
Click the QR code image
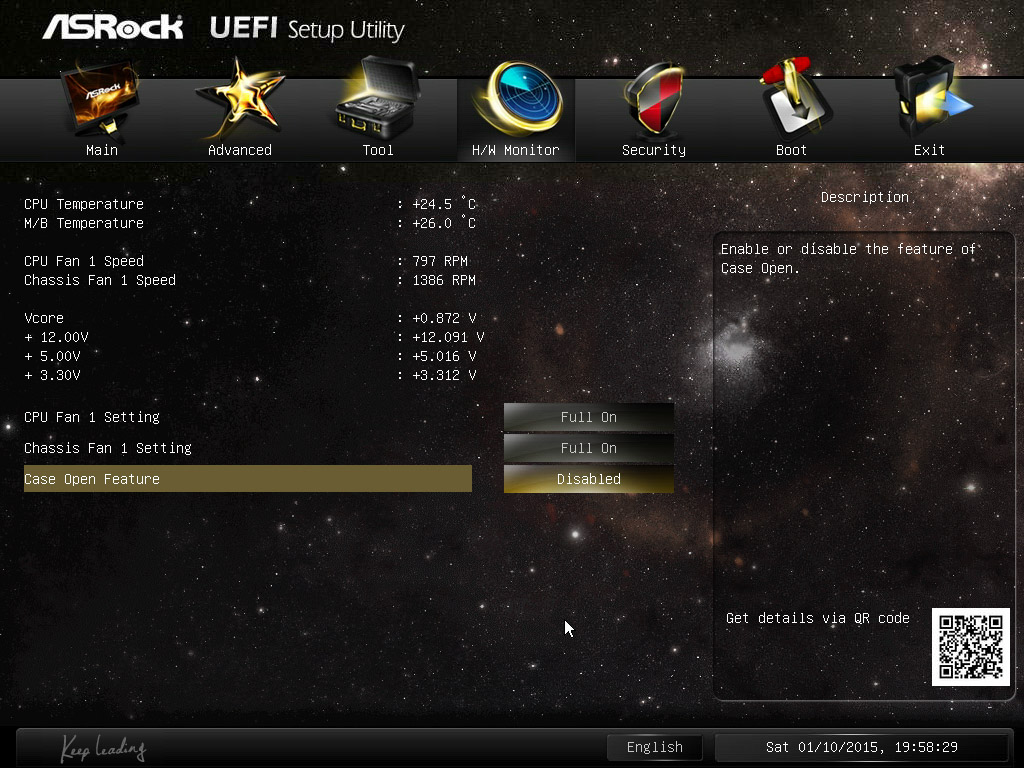pos(970,646)
